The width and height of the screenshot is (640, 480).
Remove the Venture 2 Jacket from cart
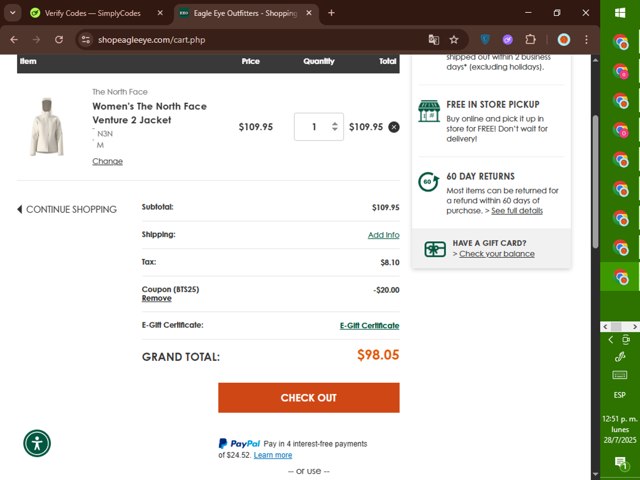tap(394, 127)
